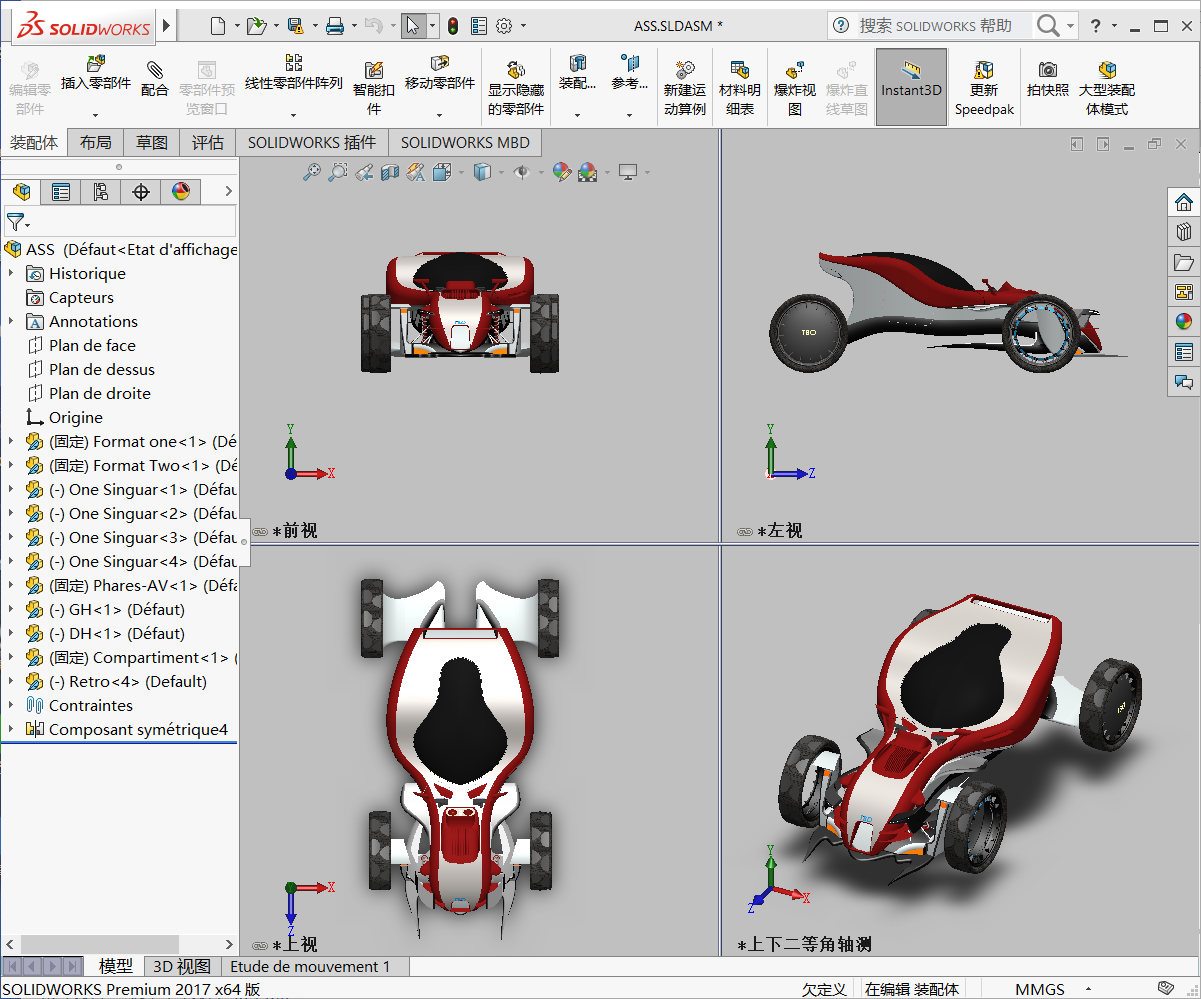Image resolution: width=1201 pixels, height=999 pixels.
Task: Click the Print icon
Action: (335, 26)
